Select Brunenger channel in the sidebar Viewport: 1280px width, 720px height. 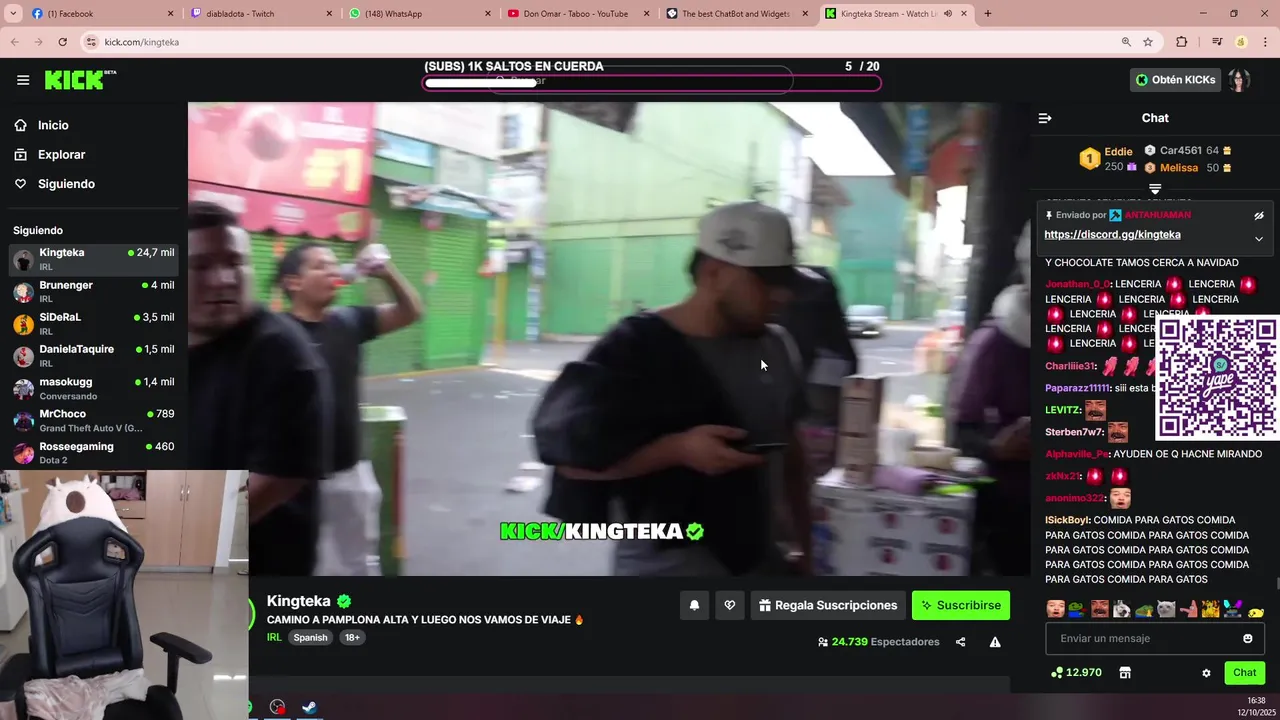pos(93,291)
